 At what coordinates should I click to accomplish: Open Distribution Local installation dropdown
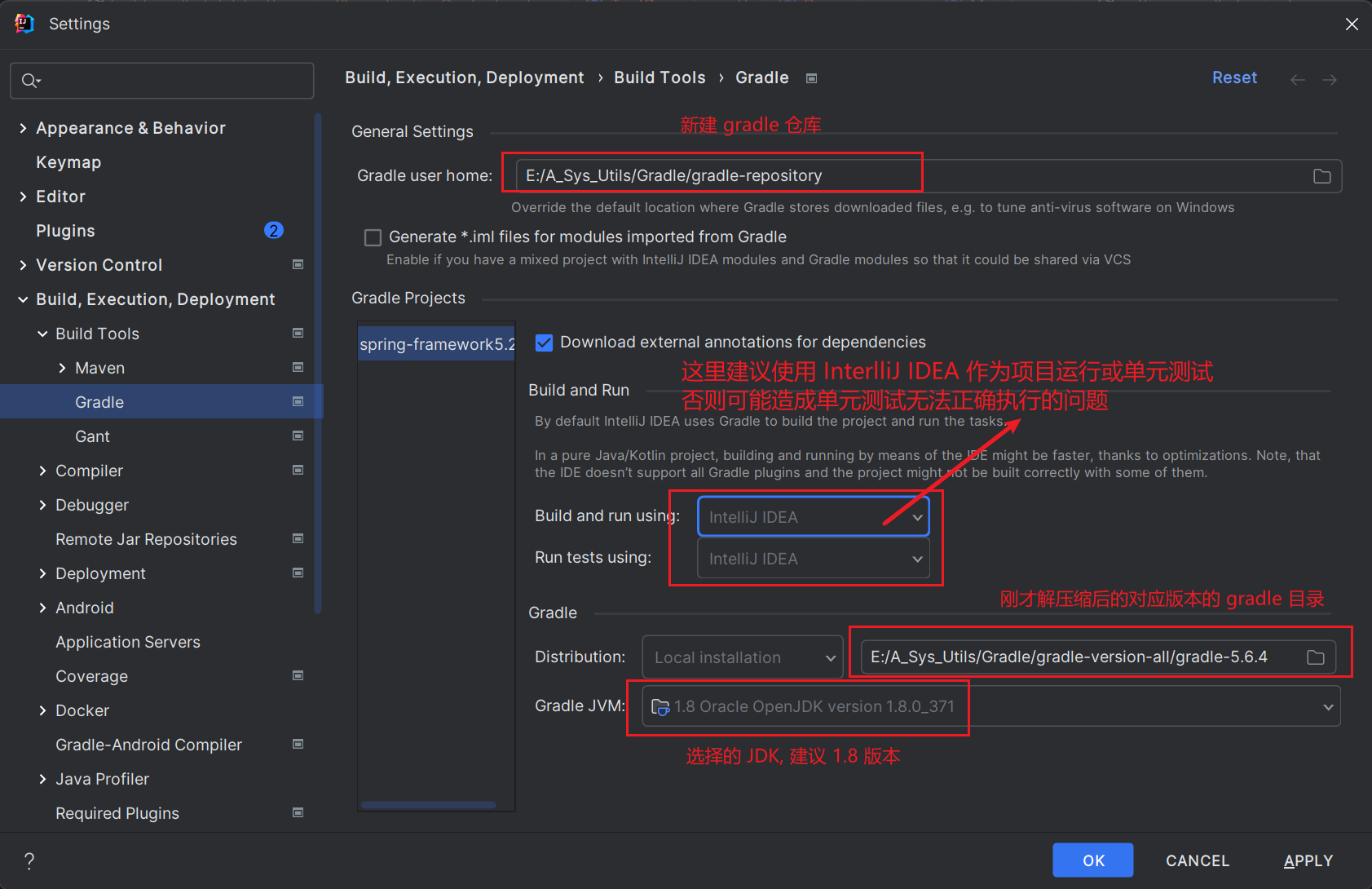tap(743, 657)
